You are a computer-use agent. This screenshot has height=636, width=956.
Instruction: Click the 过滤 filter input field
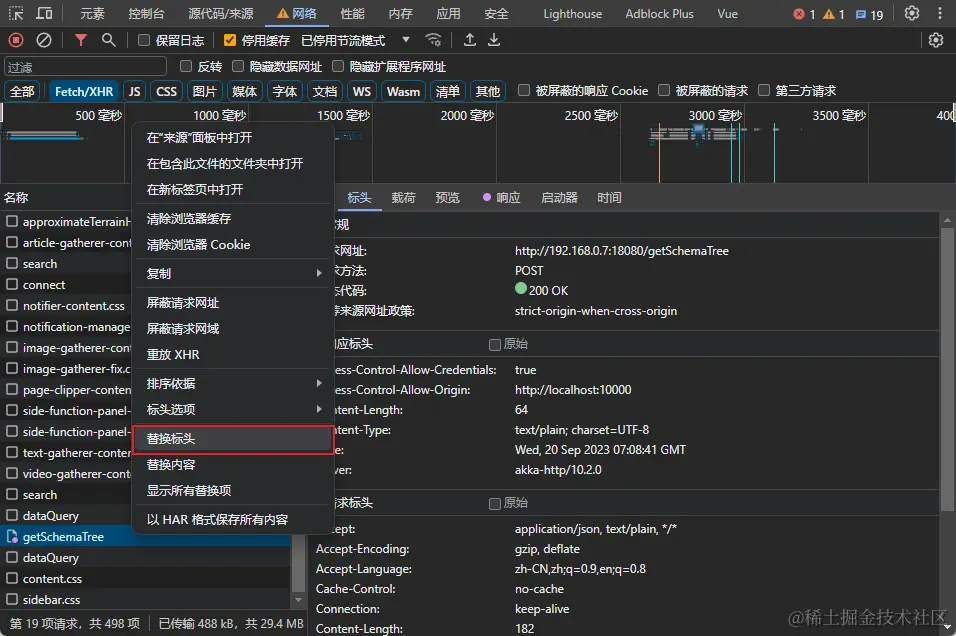click(x=85, y=66)
